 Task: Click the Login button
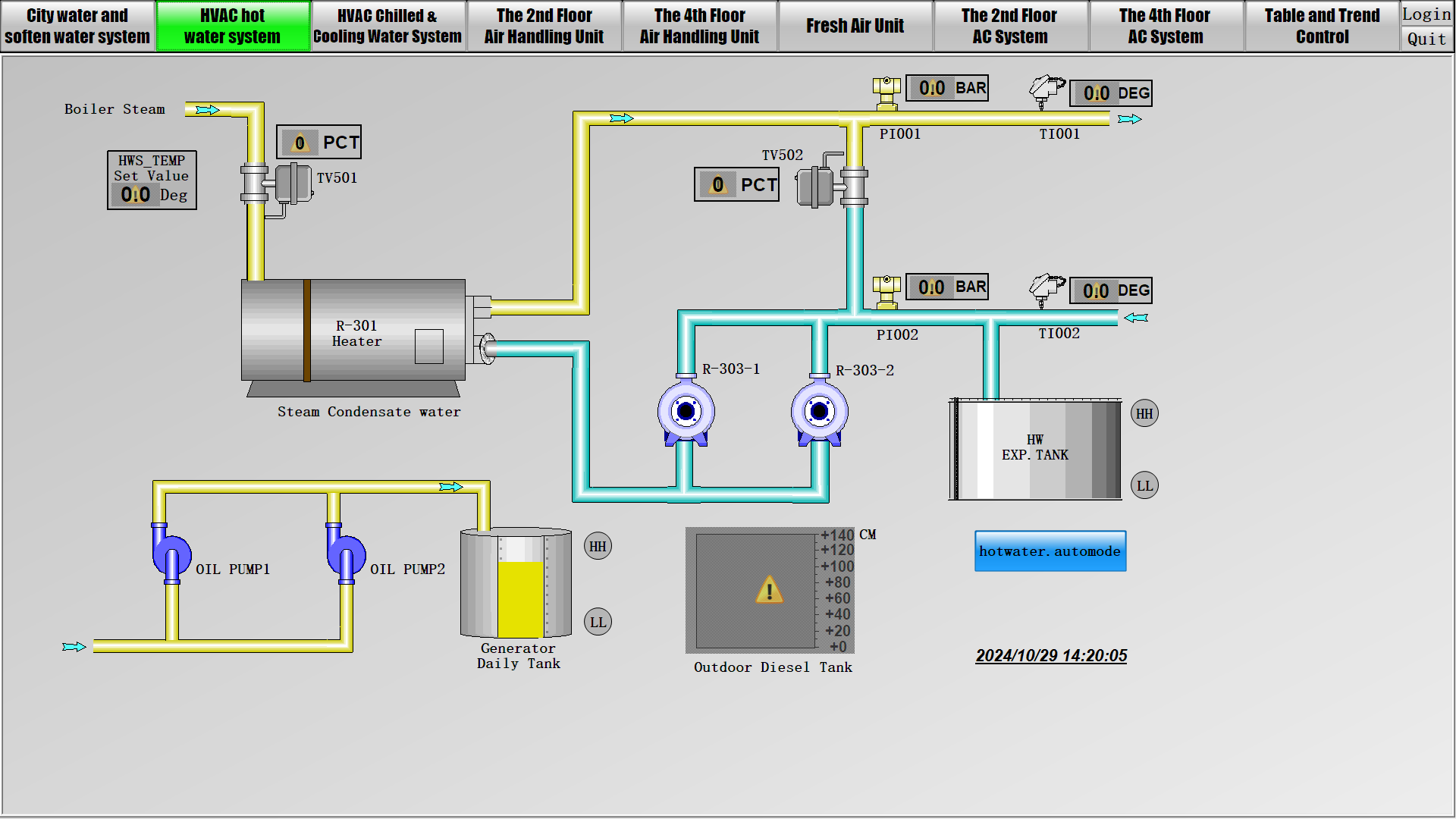click(x=1426, y=14)
